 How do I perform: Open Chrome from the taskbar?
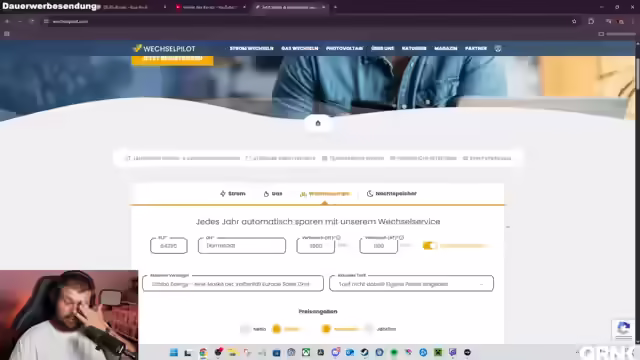tap(203, 352)
